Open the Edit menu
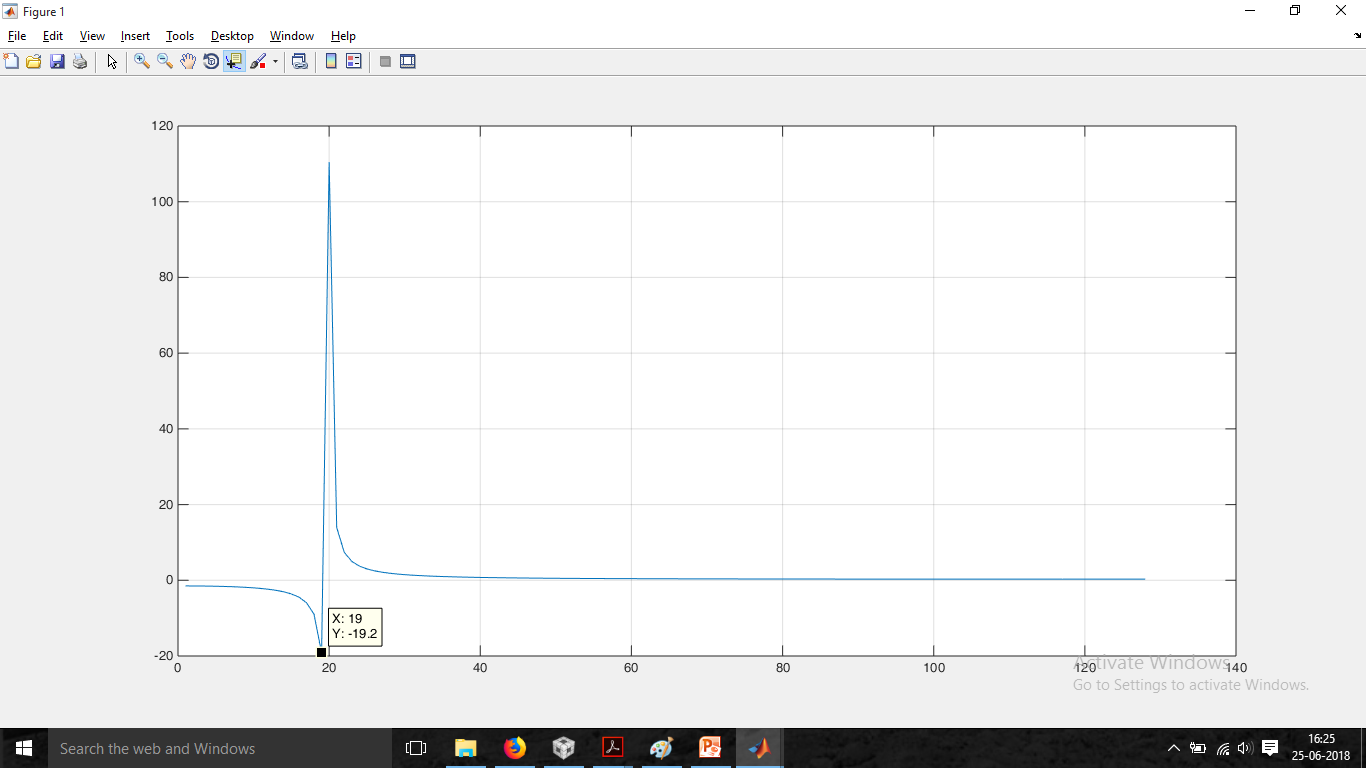Viewport: 1366px width, 768px height. coord(53,36)
